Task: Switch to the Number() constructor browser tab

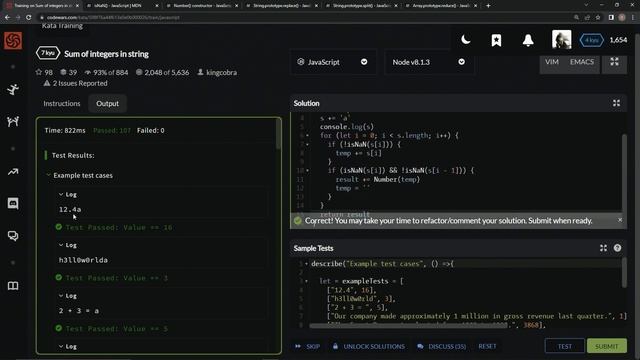Action: coord(203,6)
